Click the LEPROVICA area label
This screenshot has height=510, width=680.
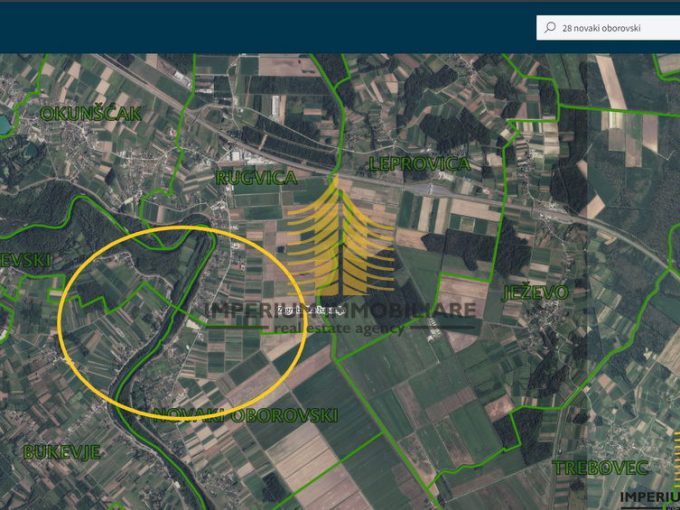click(419, 163)
